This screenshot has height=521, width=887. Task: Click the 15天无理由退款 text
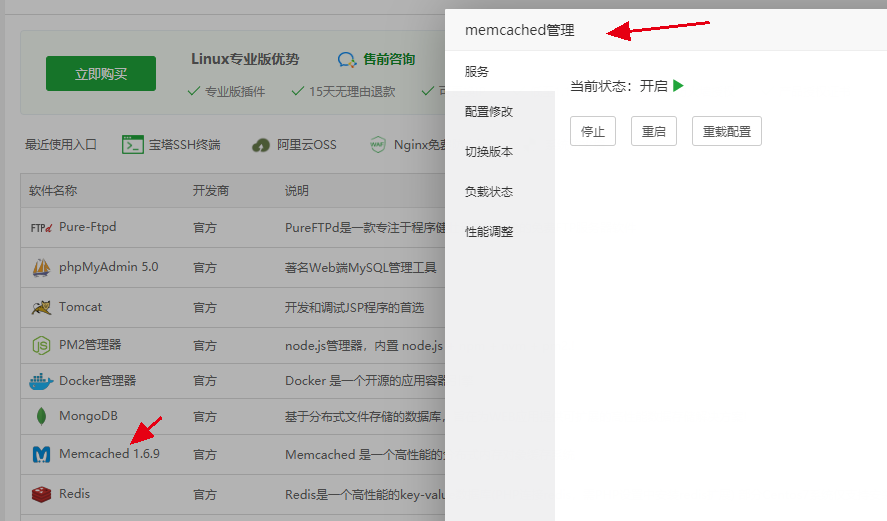pos(352,92)
